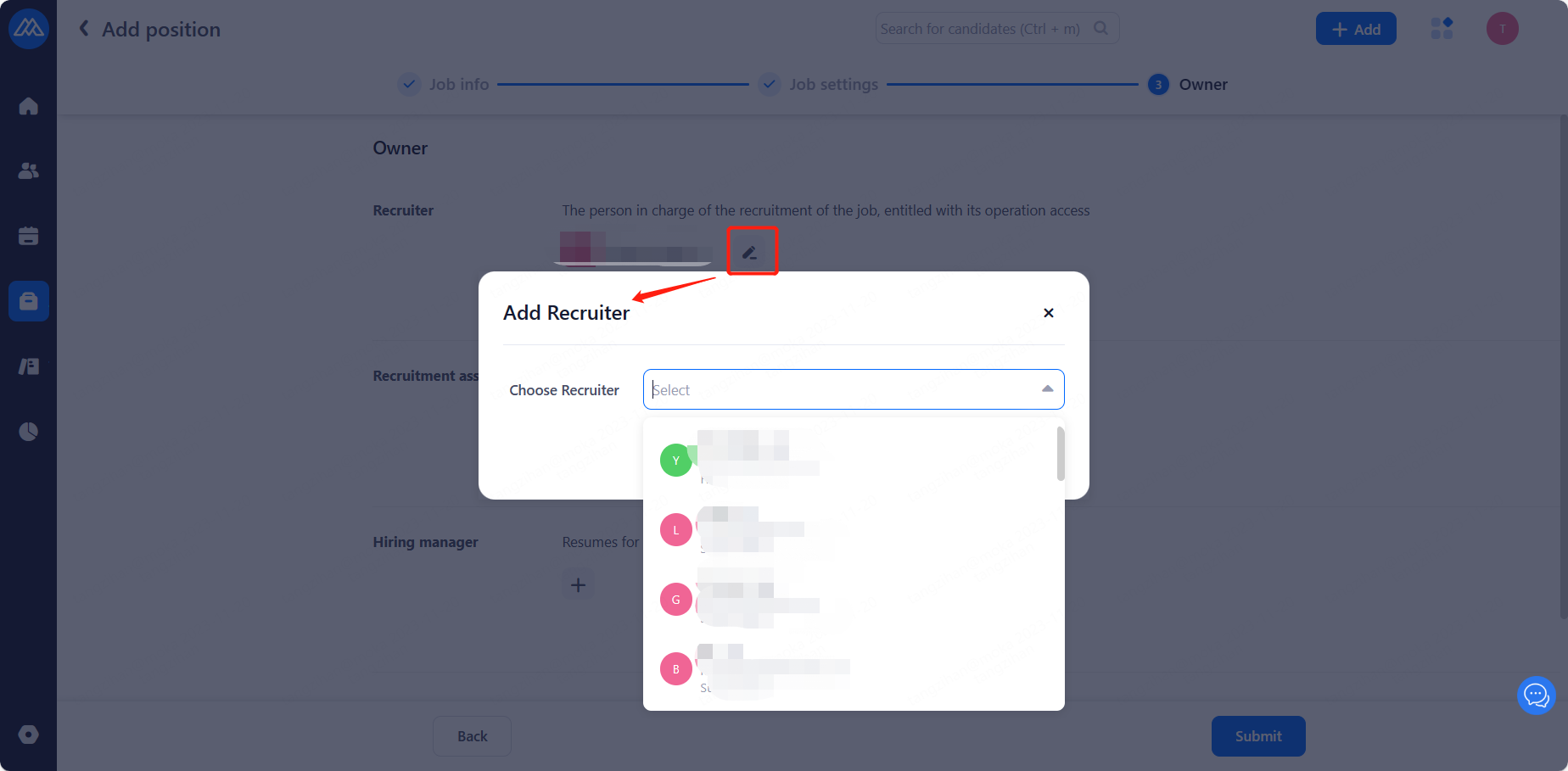This screenshot has height=771, width=1568.
Task: Open the chat support bubble icon
Action: (1536, 696)
